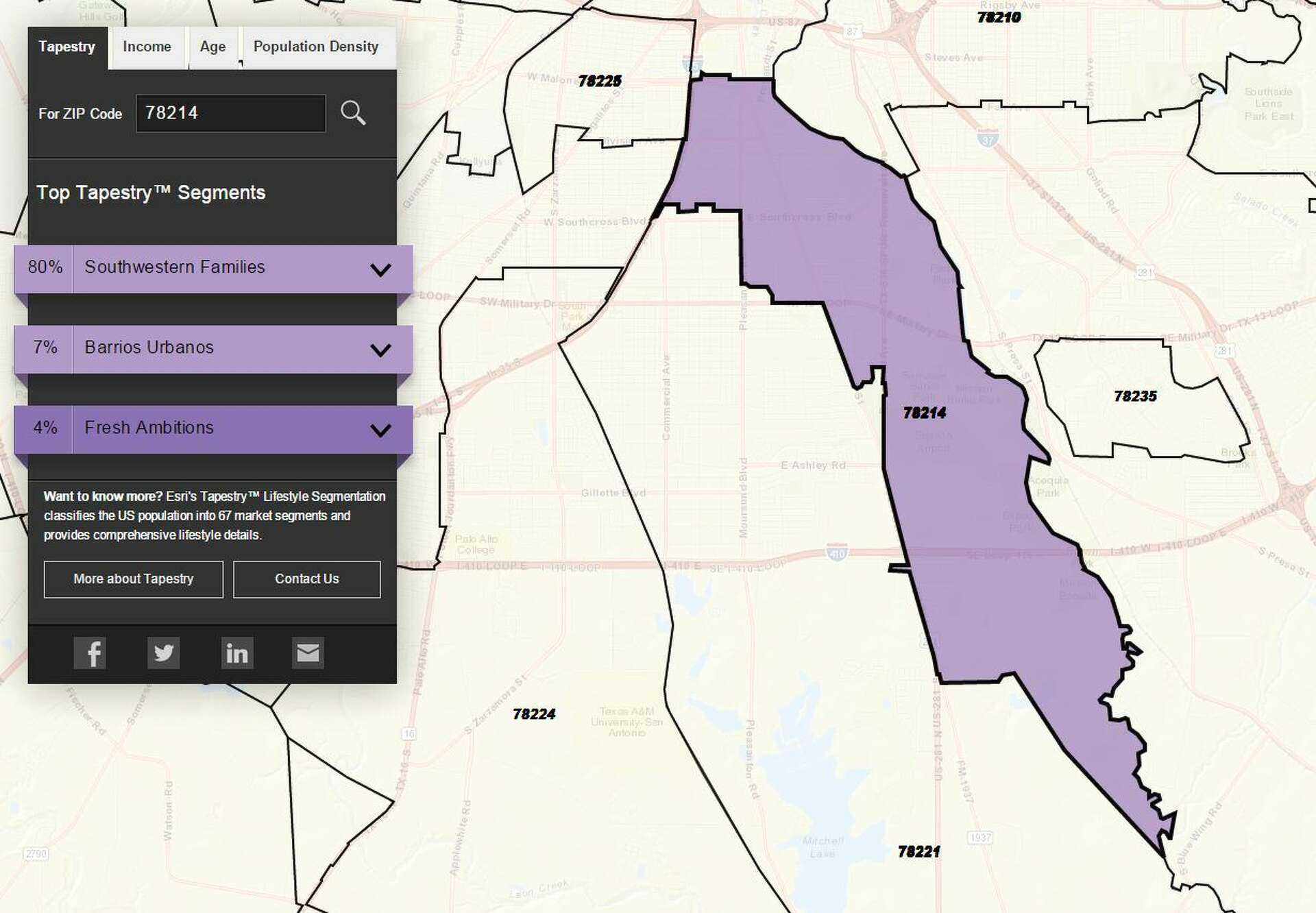The image size is (1316, 913).
Task: Click the ZIP code input field
Action: point(230,113)
